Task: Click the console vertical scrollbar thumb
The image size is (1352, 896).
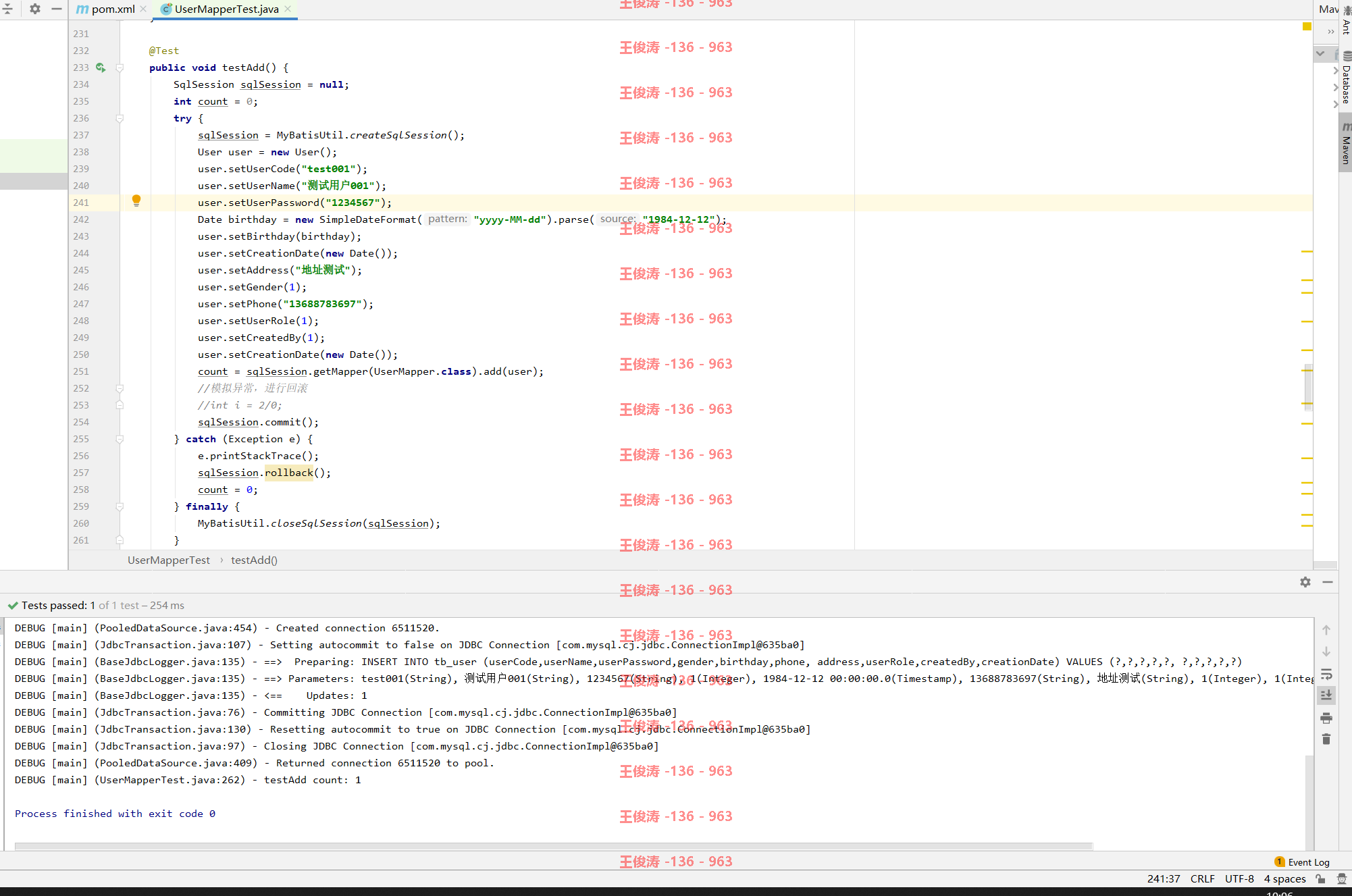Action: pyautogui.click(x=1309, y=802)
